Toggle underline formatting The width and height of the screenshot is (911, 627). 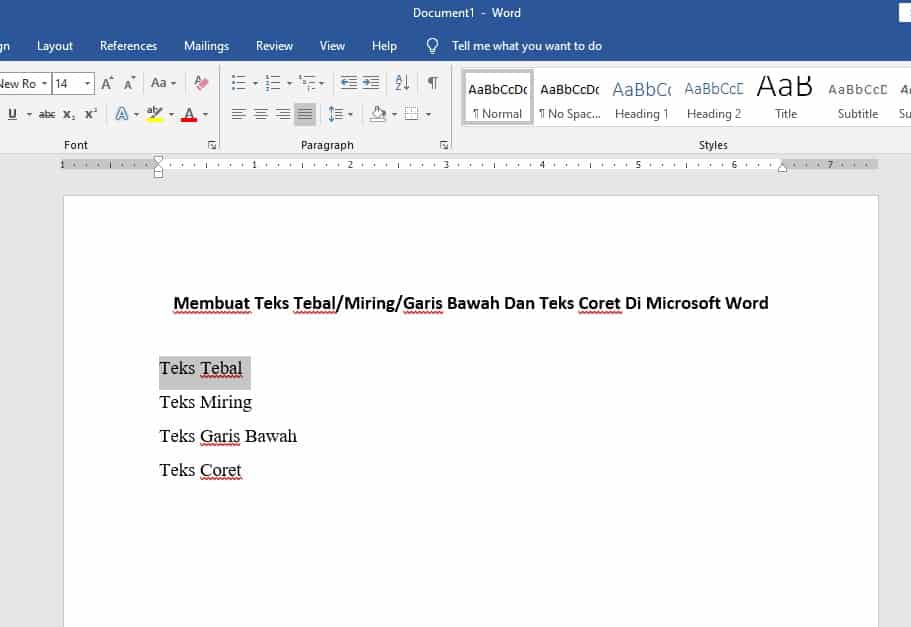(12, 114)
